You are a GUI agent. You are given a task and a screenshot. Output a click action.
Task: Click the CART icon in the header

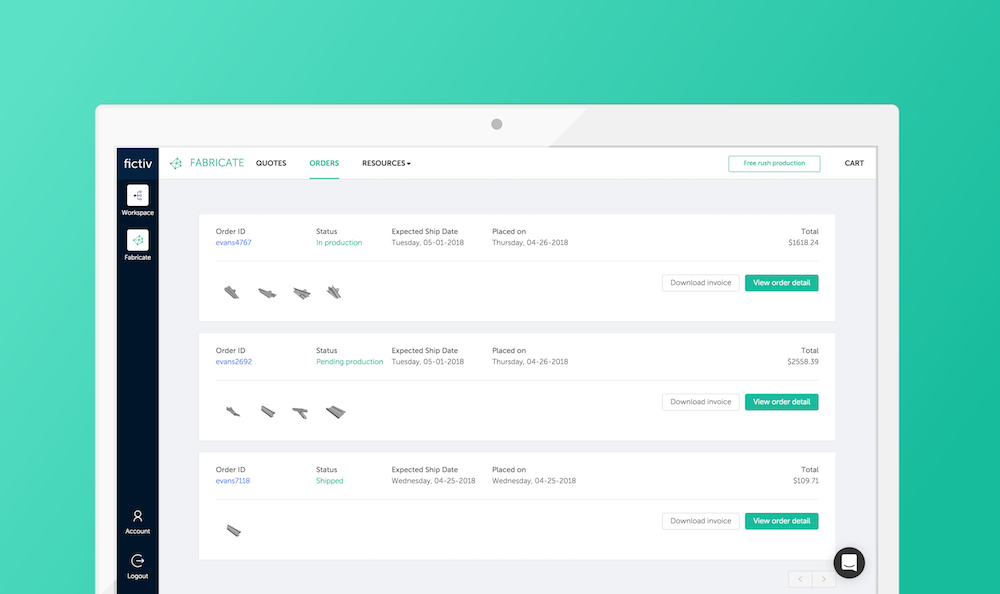click(853, 162)
